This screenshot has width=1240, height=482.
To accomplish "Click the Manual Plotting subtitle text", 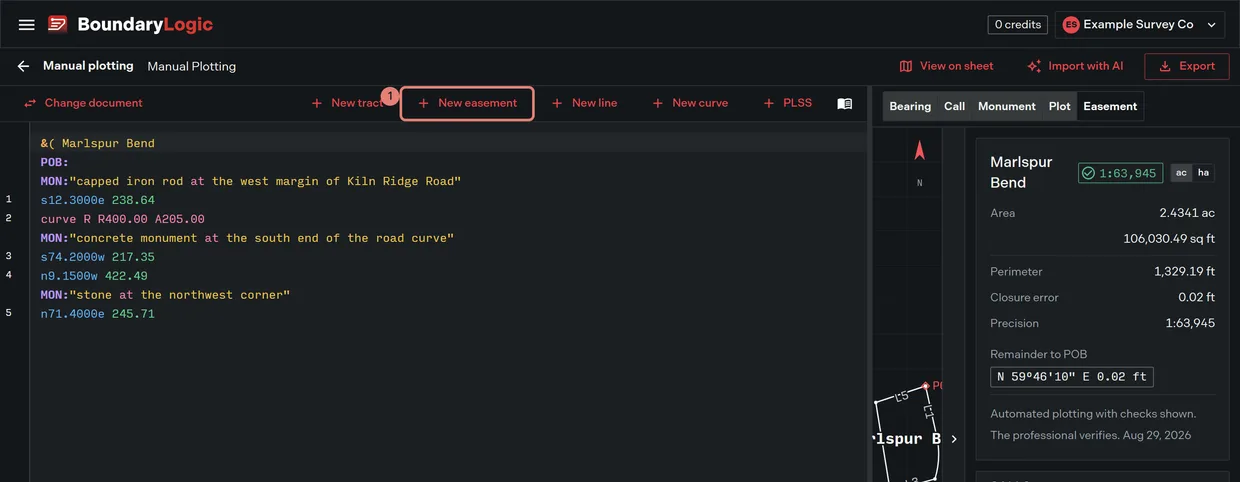I will point(192,67).
